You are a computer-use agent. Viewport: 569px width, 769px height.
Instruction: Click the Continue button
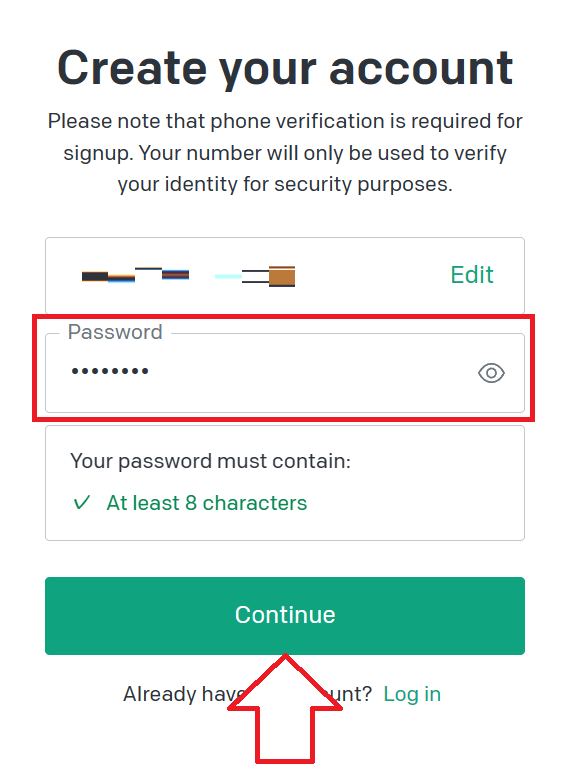(x=285, y=615)
